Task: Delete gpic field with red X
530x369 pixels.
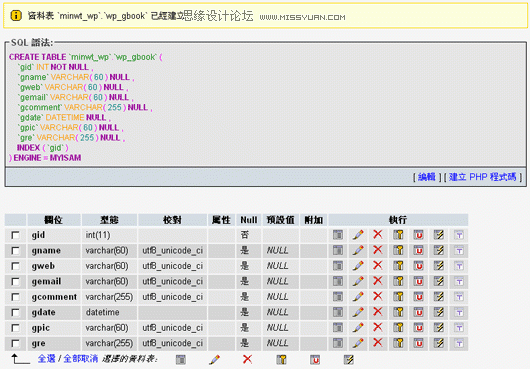Action: point(378,327)
